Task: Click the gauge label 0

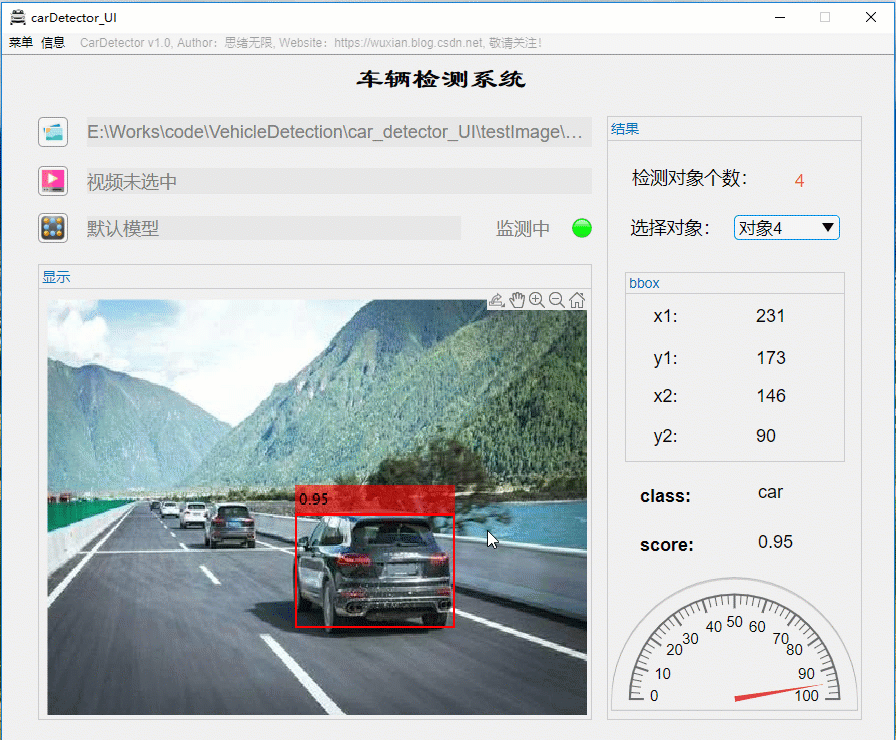Action: click(x=654, y=695)
